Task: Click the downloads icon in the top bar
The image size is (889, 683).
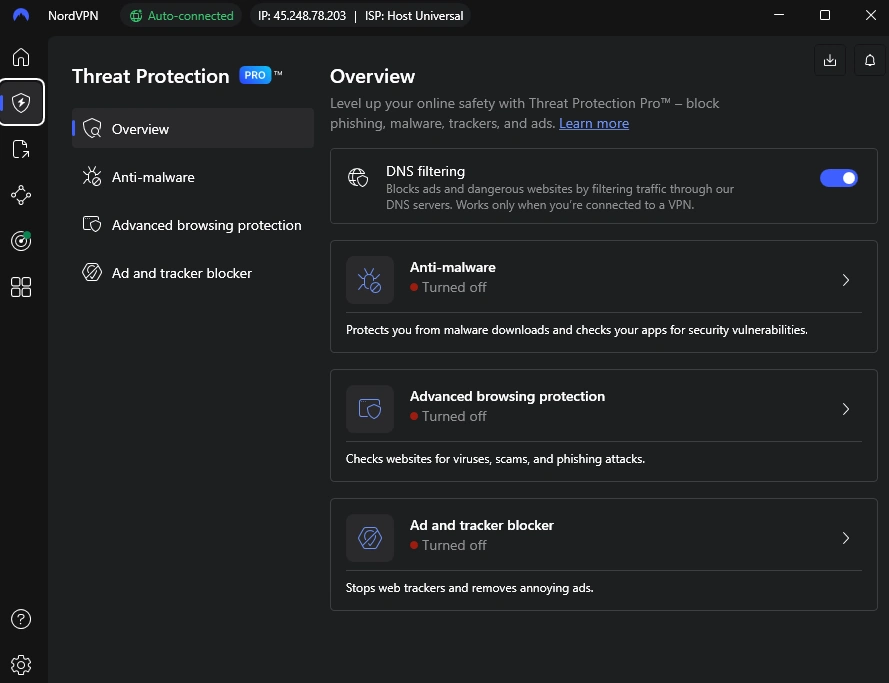Action: [x=829, y=60]
